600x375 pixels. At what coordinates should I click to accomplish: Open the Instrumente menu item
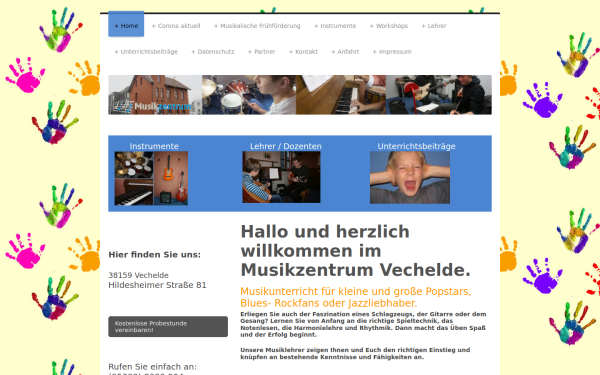(x=335, y=26)
